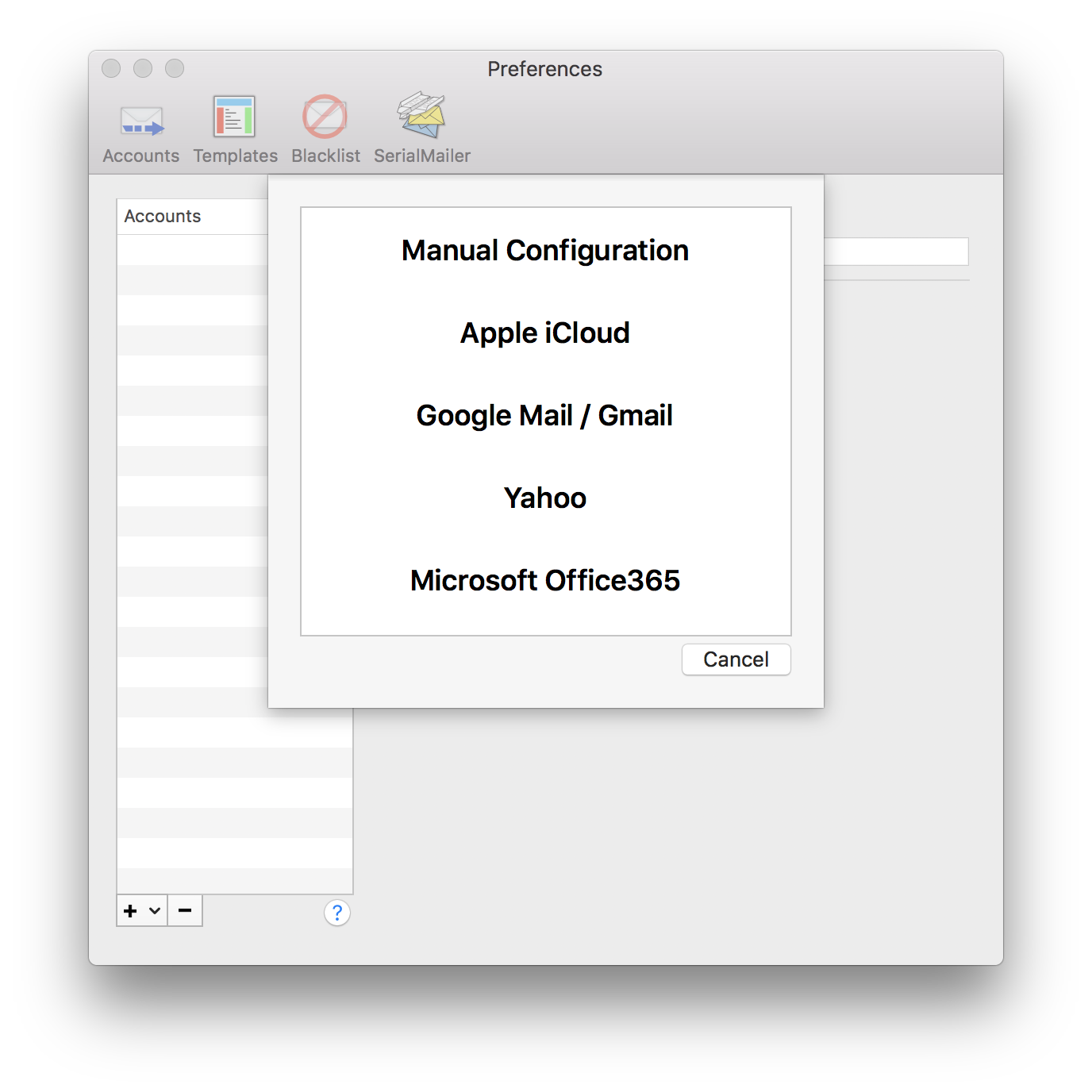Choose Yahoo account type
Image resolution: width=1092 pixels, height=1092 pixels.
(x=545, y=498)
